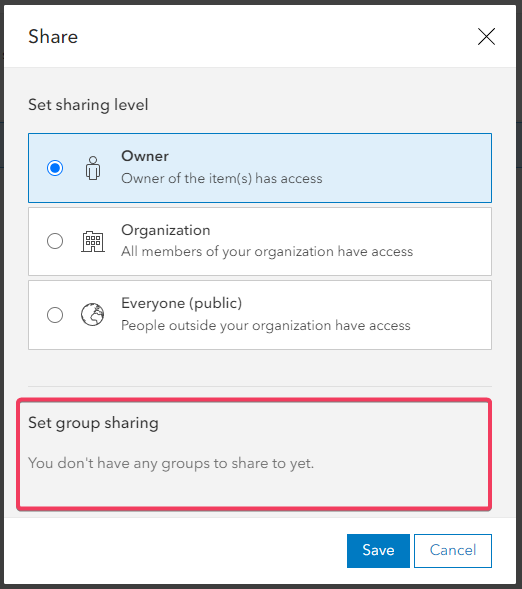The image size is (522, 589).
Task: Click the globe icon for Everyone
Action: 92,315
